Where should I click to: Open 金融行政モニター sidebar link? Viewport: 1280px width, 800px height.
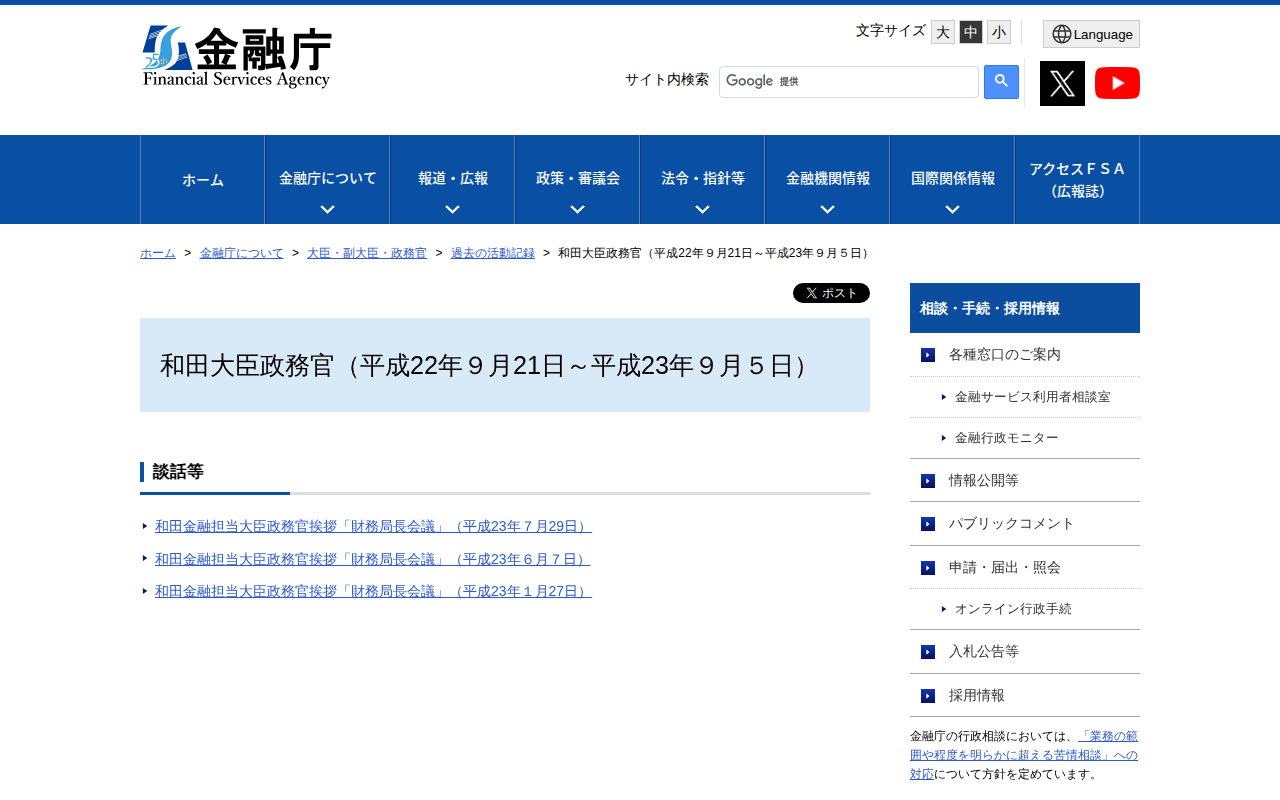point(1025,438)
